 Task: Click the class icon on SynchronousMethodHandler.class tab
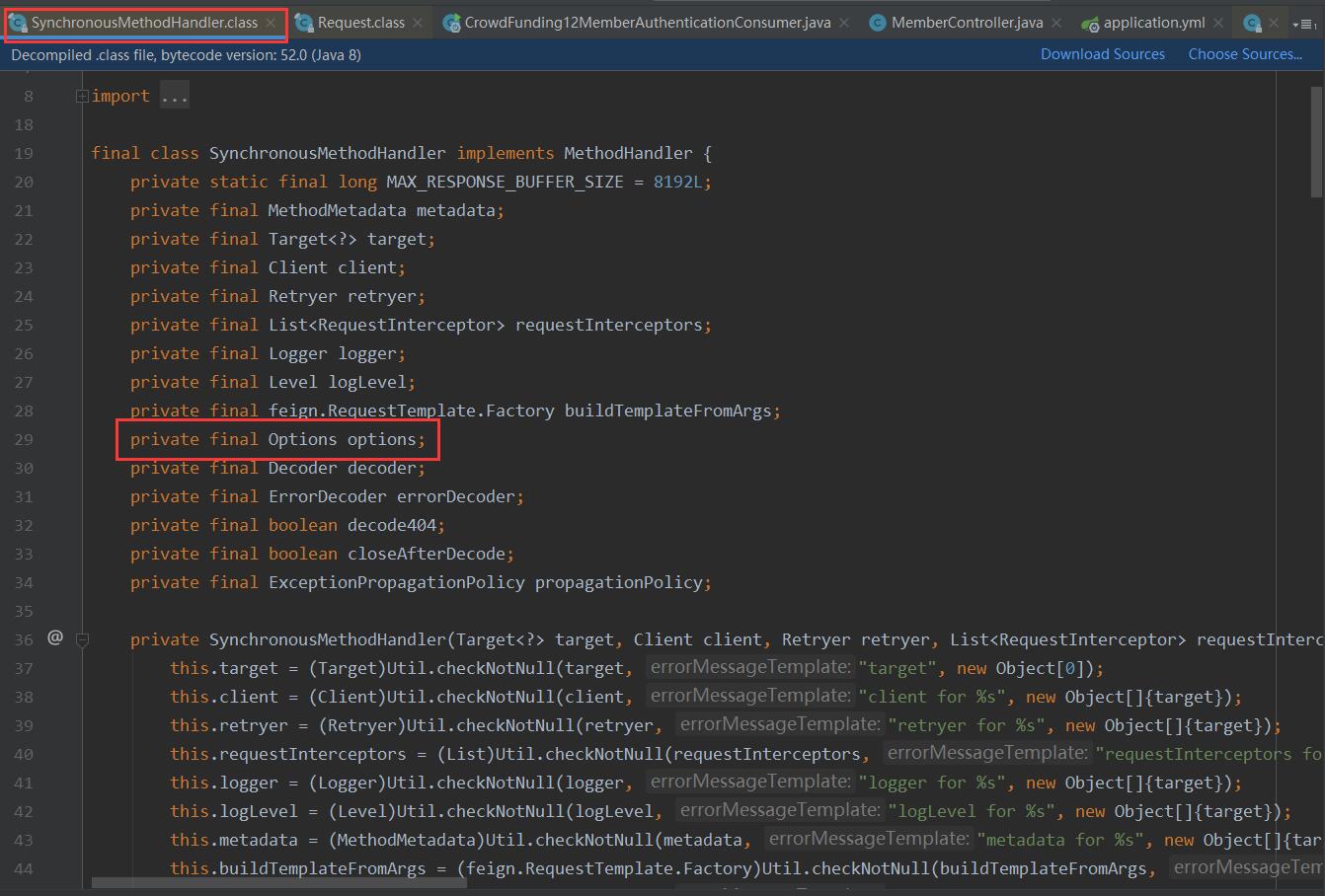[20, 22]
